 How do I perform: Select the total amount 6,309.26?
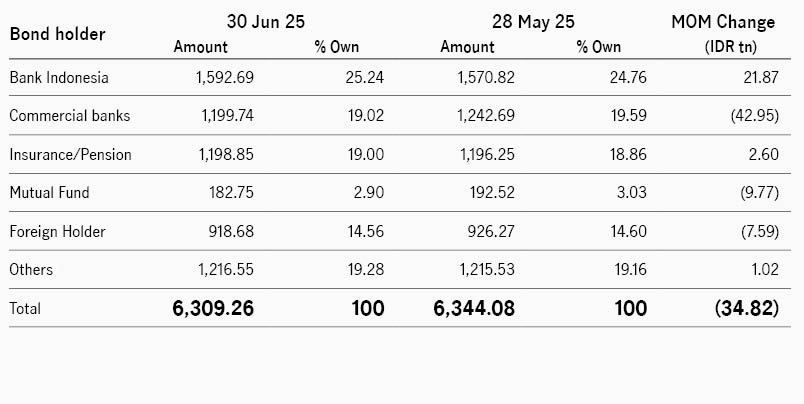point(213,308)
